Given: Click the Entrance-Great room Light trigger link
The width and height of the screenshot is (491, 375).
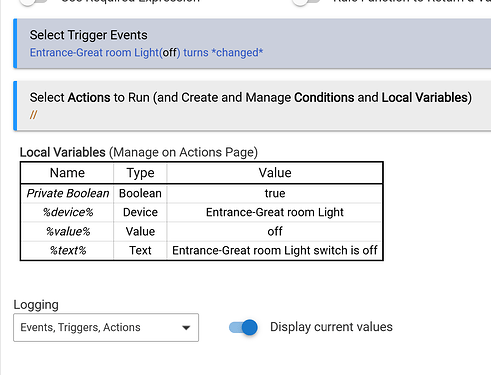Looking at the screenshot, I should pos(146,53).
